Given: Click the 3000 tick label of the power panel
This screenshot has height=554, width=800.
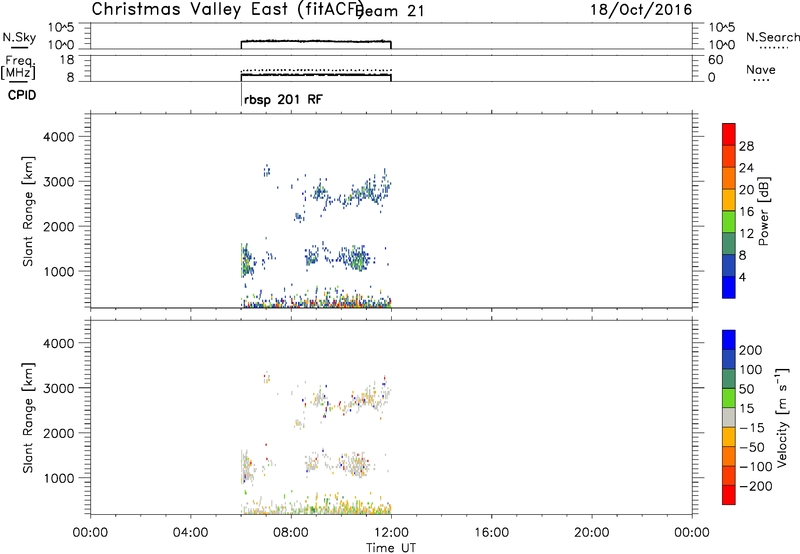Looking at the screenshot, I should tap(59, 182).
